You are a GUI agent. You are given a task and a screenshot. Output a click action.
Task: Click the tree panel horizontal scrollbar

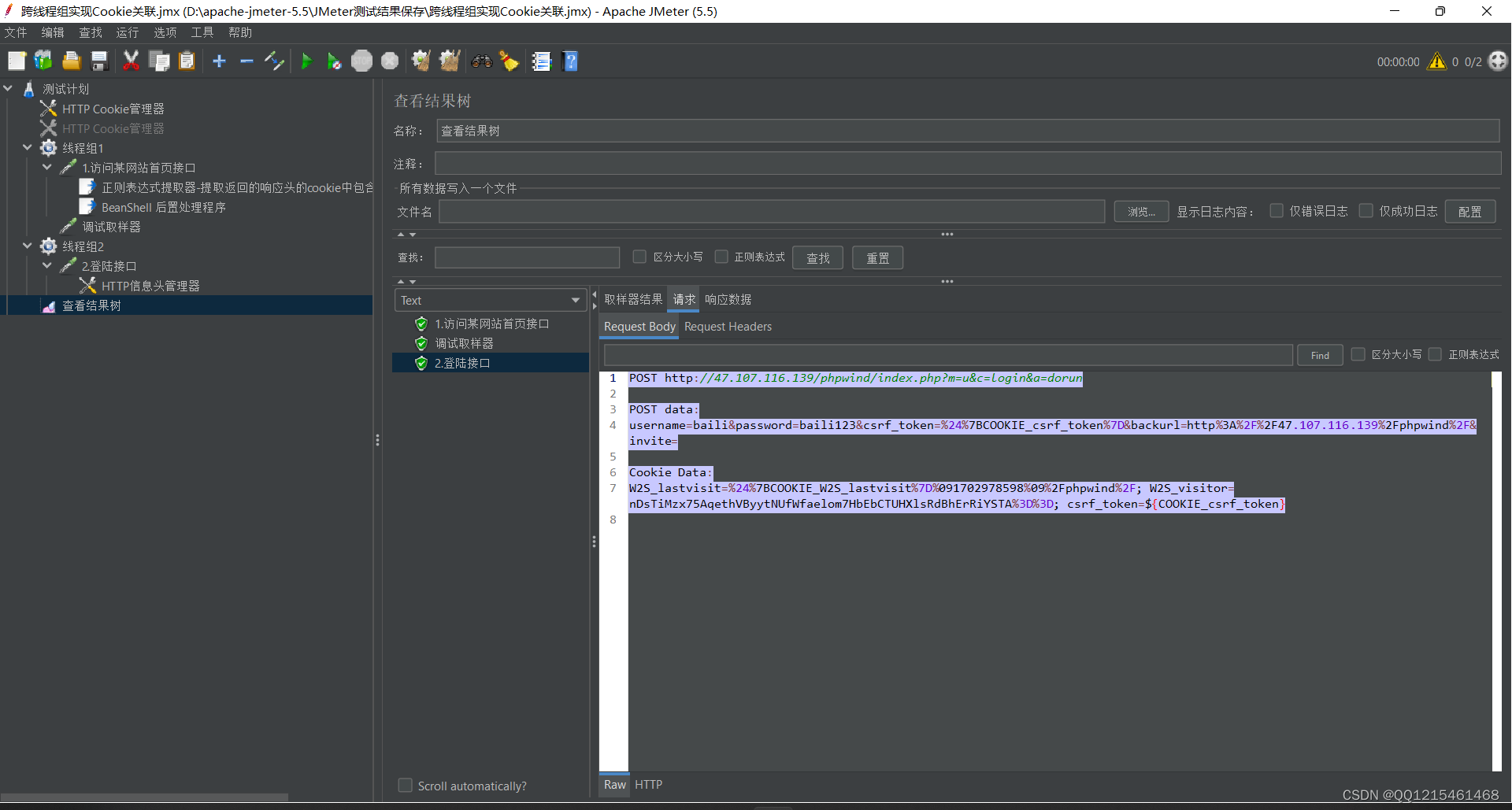click(144, 797)
